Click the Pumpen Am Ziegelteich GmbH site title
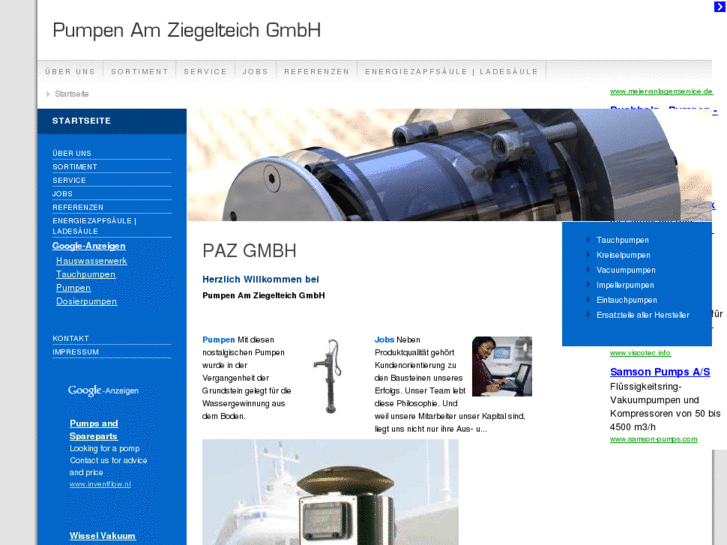This screenshot has width=727, height=545. pos(187,30)
